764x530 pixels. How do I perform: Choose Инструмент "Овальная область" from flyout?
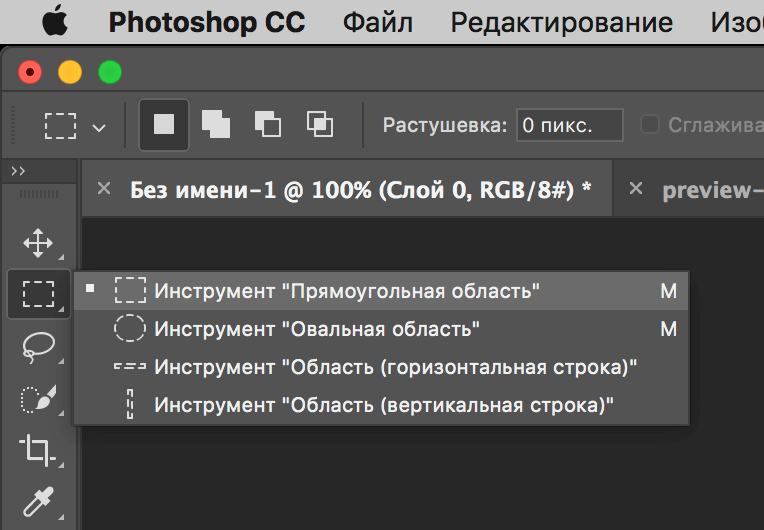click(x=381, y=329)
